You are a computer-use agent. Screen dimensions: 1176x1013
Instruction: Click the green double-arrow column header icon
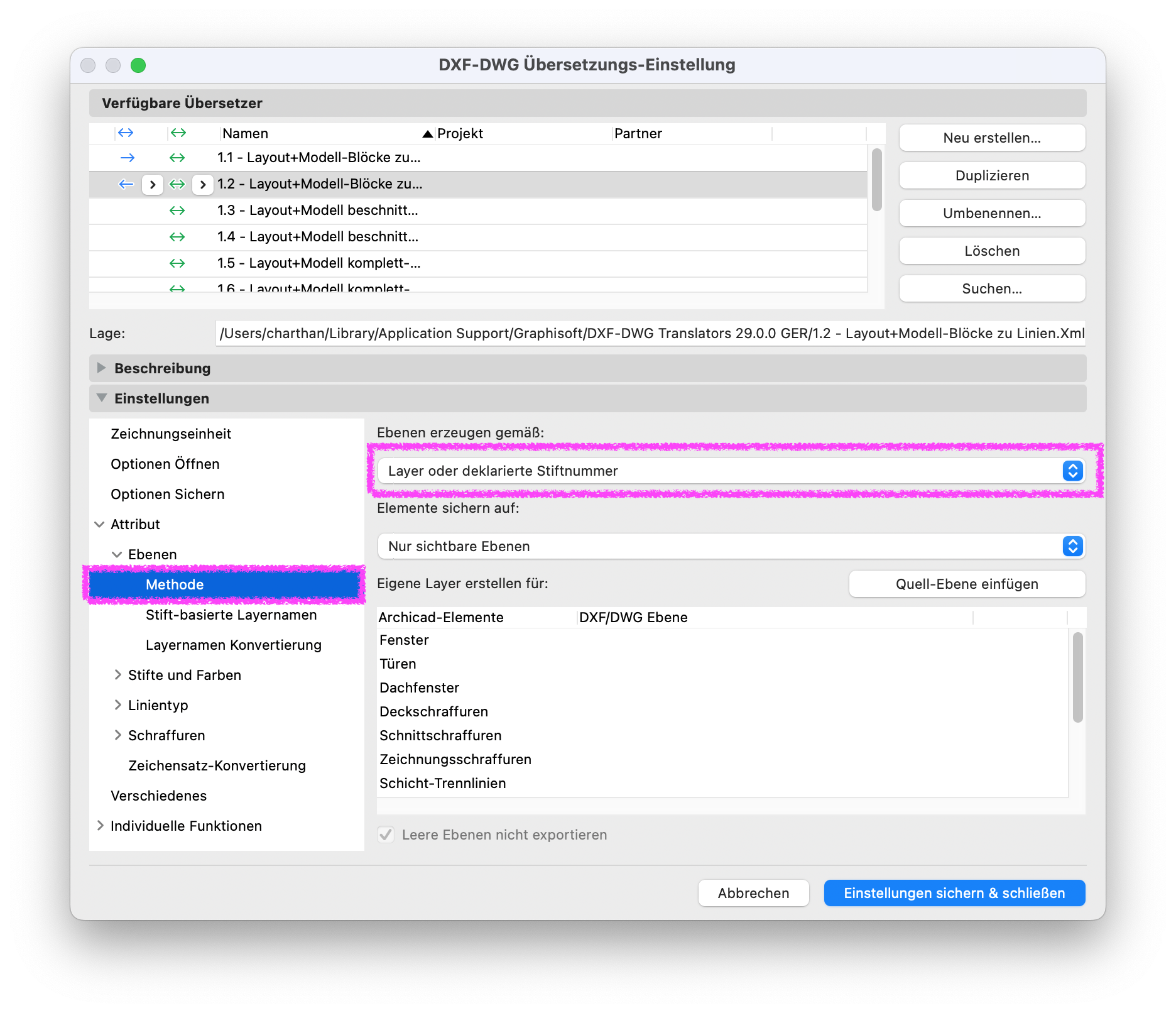click(178, 133)
